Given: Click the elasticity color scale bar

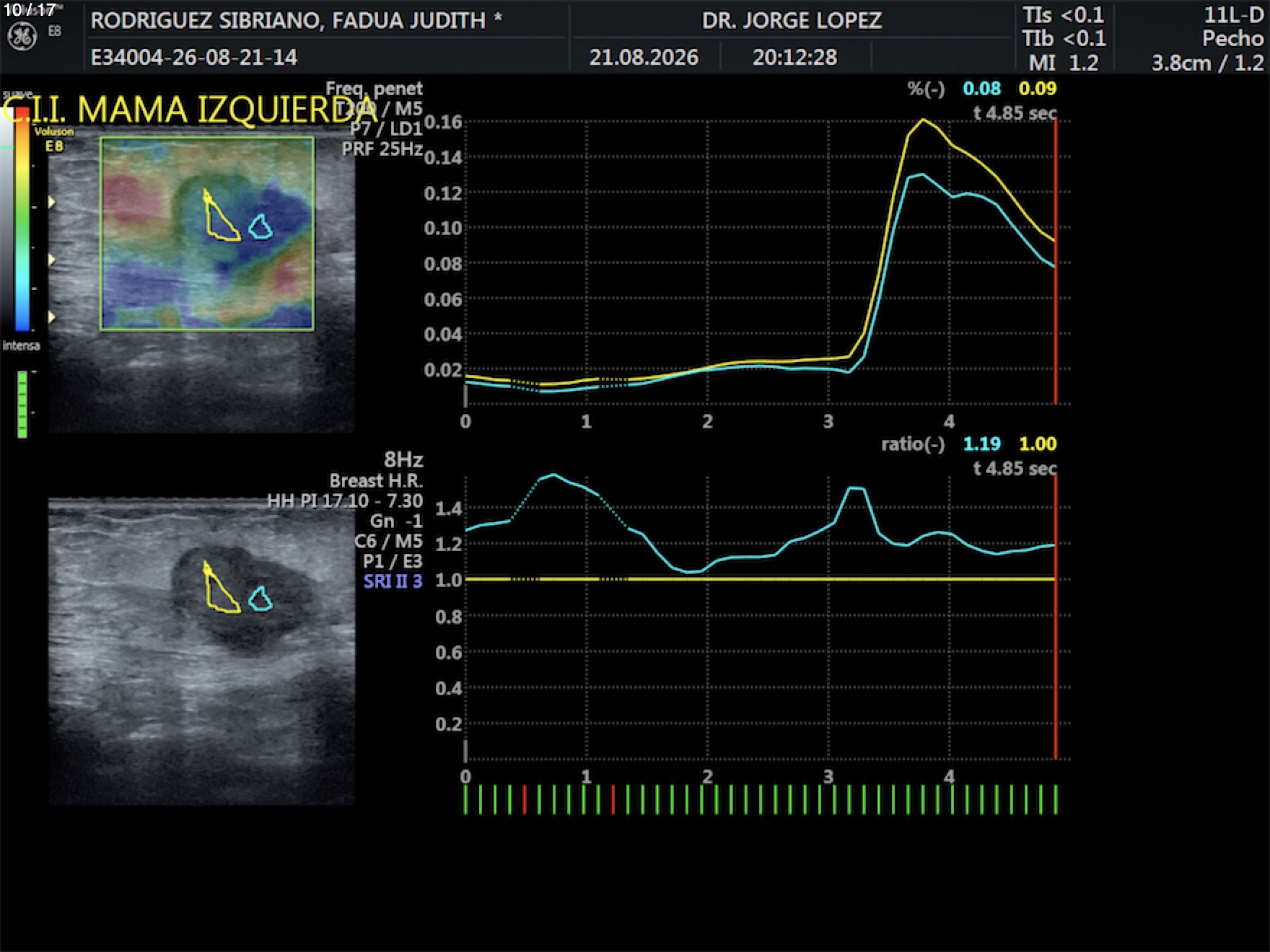Looking at the screenshot, I should [22, 220].
